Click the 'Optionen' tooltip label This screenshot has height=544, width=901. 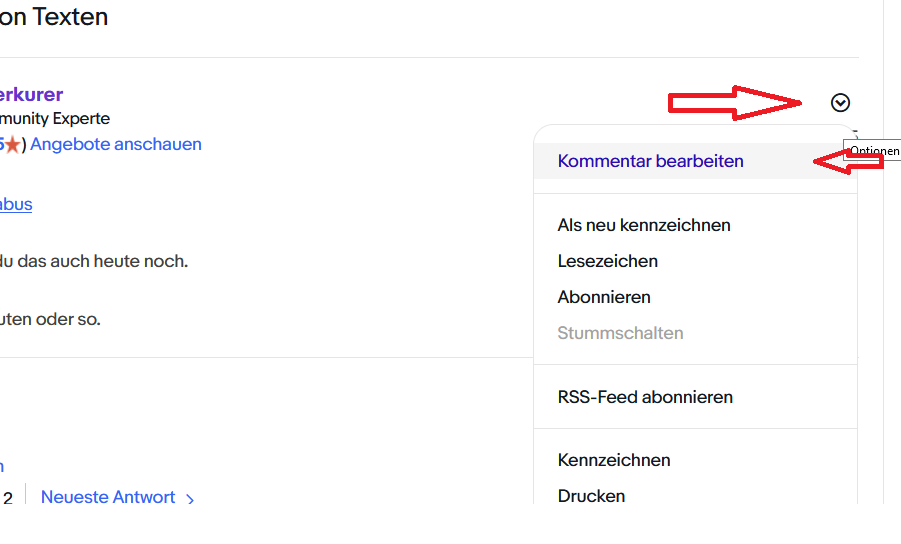873,151
